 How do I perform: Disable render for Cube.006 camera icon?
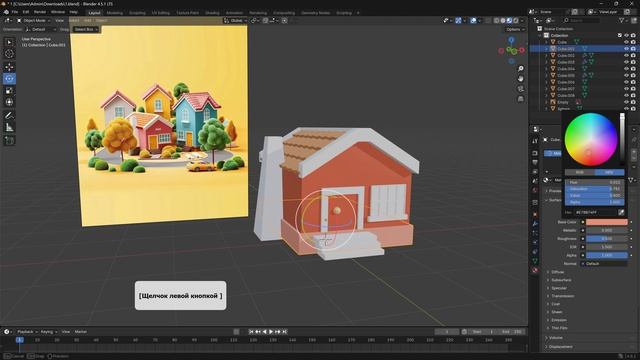633,82
